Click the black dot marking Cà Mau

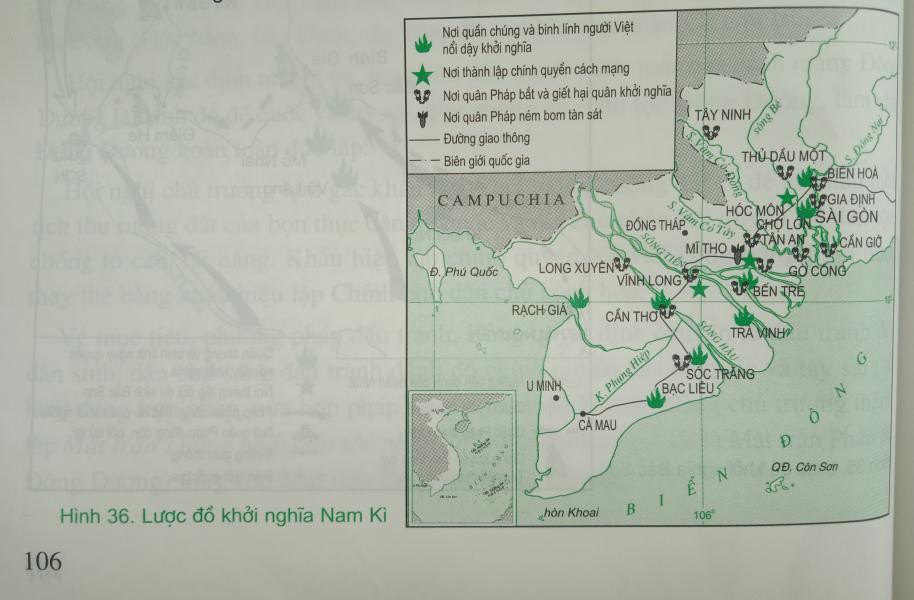point(582,414)
